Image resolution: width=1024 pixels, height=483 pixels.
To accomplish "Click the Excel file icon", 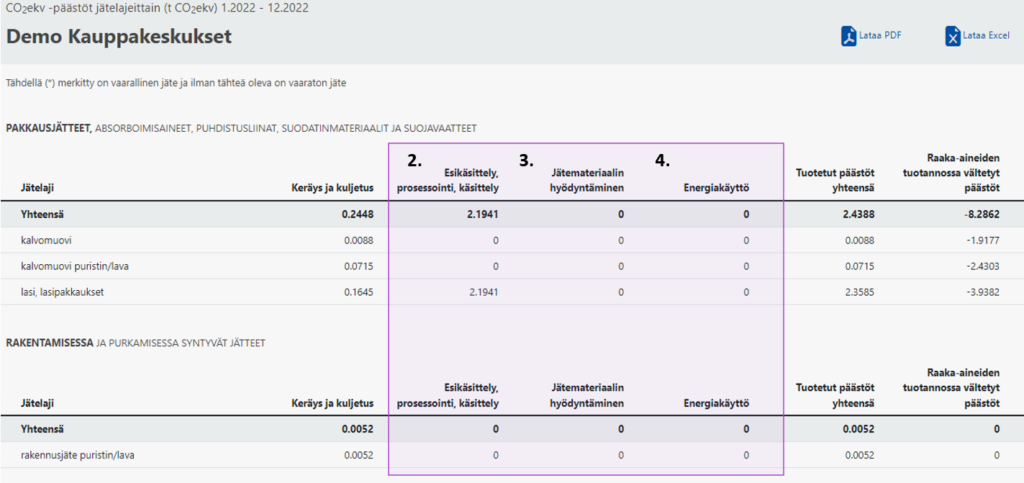I will pyautogui.click(x=953, y=36).
